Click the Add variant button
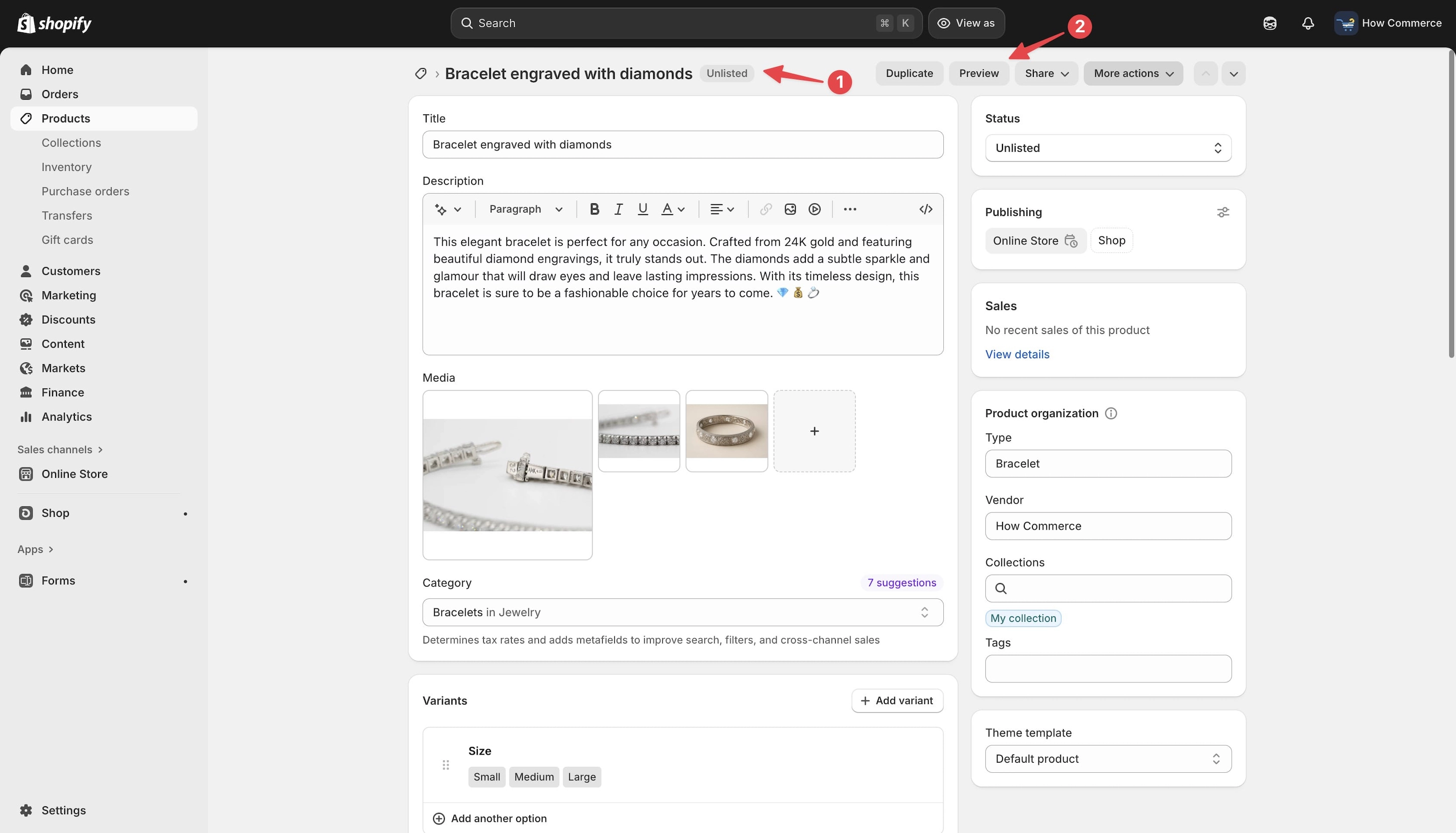Viewport: 1456px width, 833px height. coord(897,700)
